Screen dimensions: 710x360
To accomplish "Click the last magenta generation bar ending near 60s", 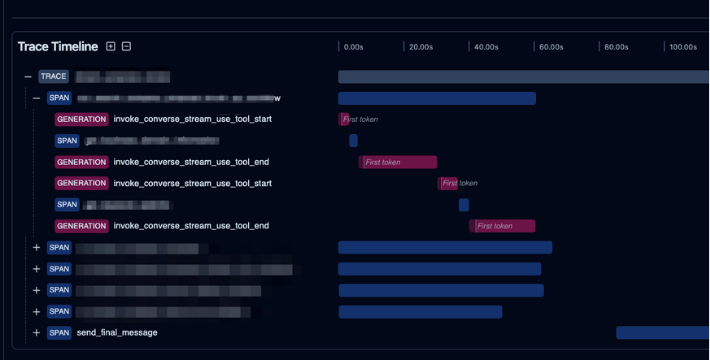I will click(x=502, y=226).
